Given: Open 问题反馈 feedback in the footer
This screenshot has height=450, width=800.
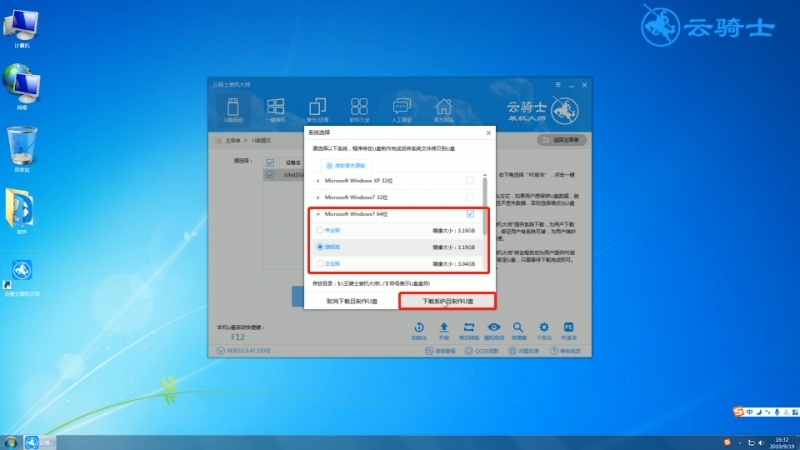Looking at the screenshot, I should (x=524, y=351).
